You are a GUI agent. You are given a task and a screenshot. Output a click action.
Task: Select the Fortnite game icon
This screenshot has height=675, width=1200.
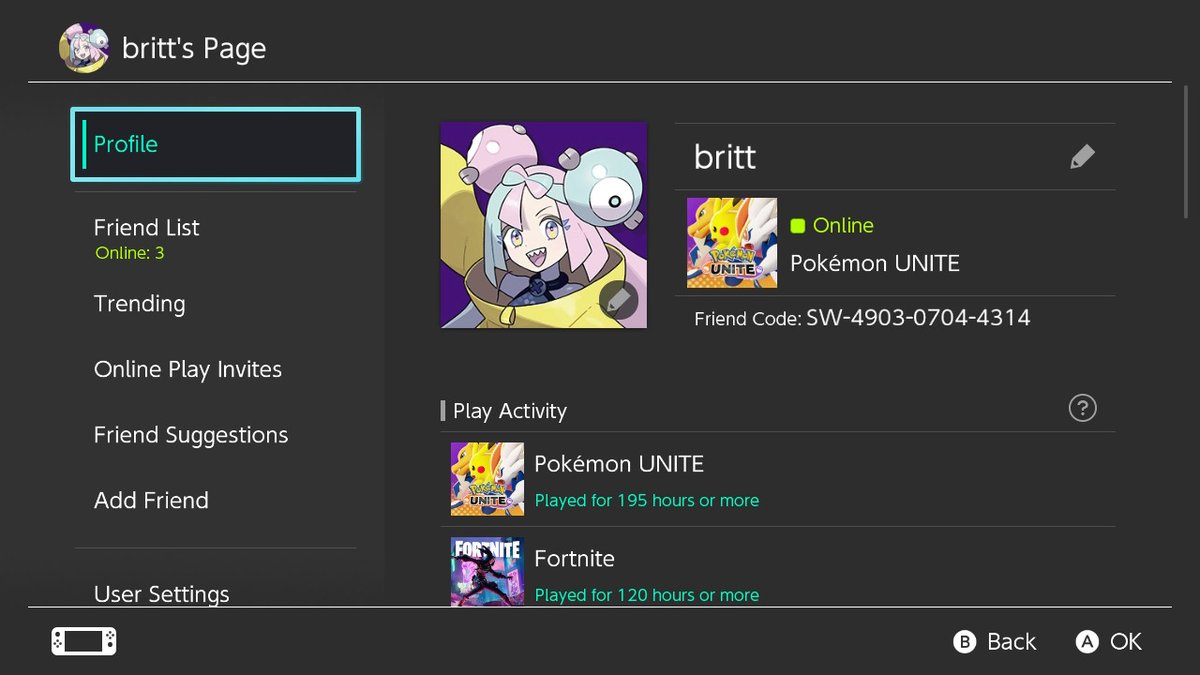487,572
